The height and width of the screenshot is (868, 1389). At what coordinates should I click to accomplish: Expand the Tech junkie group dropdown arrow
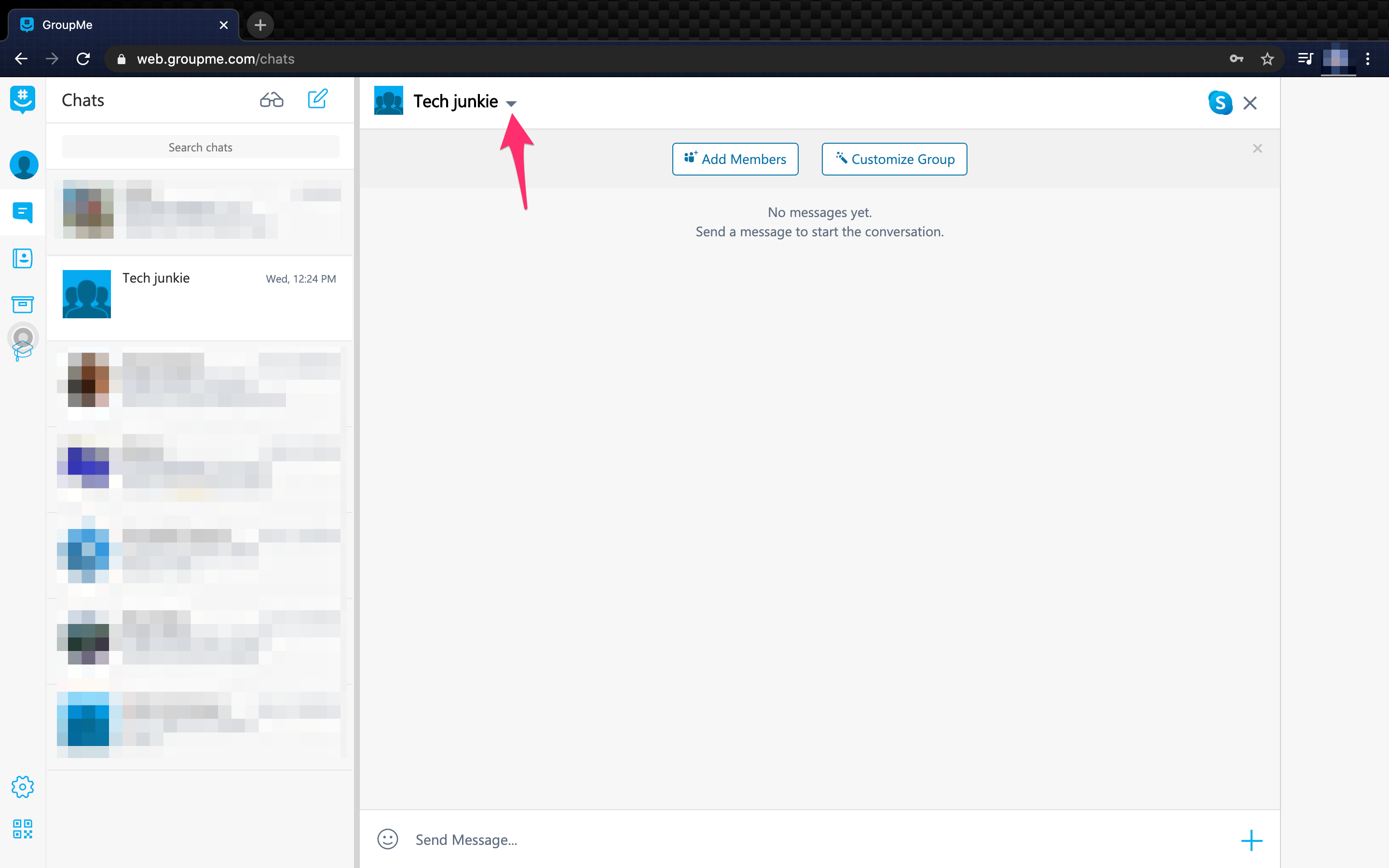512,103
